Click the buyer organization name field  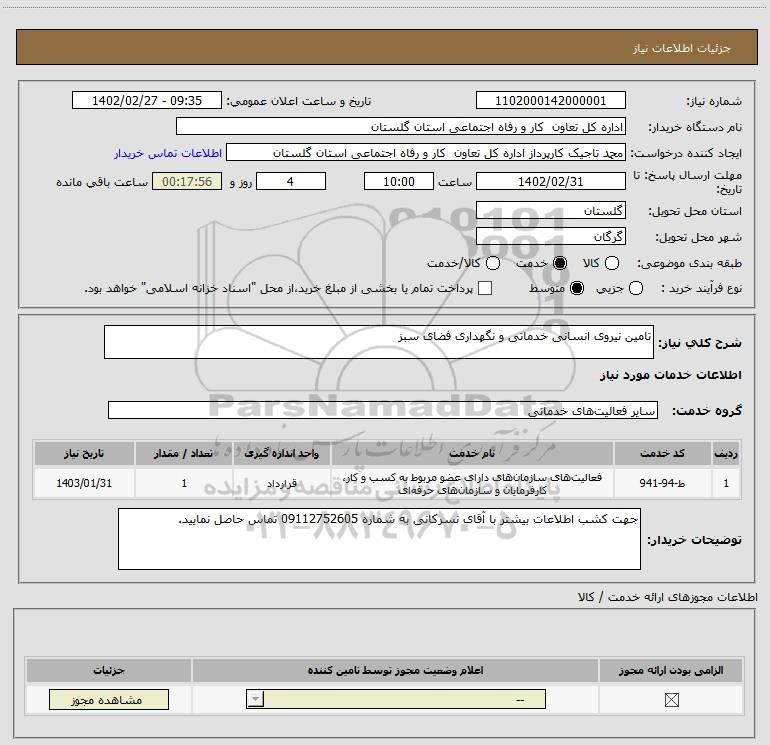401,127
